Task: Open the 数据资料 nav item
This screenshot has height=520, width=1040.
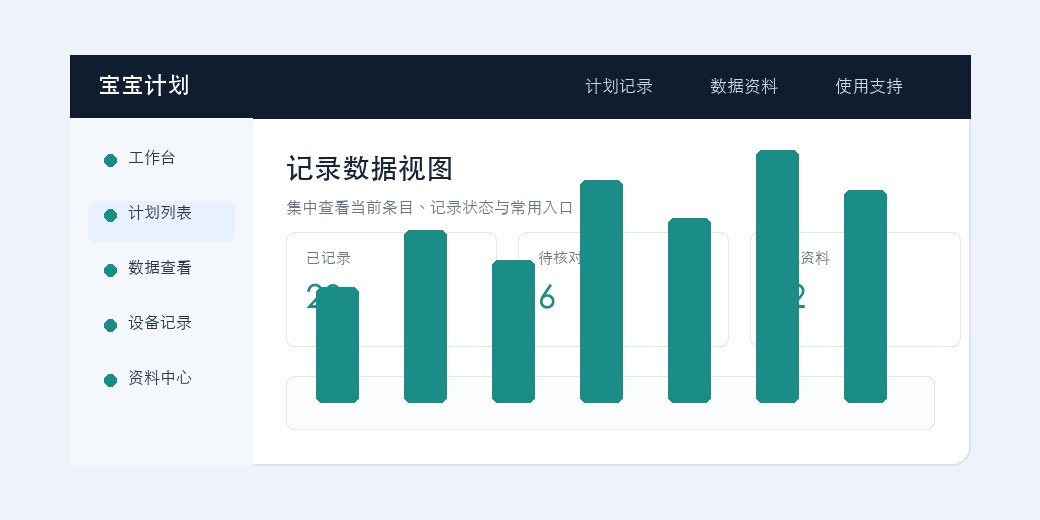Action: pyautogui.click(x=744, y=86)
